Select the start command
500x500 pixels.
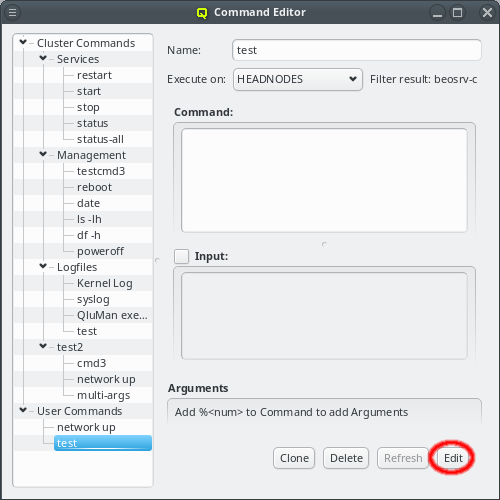(x=89, y=91)
